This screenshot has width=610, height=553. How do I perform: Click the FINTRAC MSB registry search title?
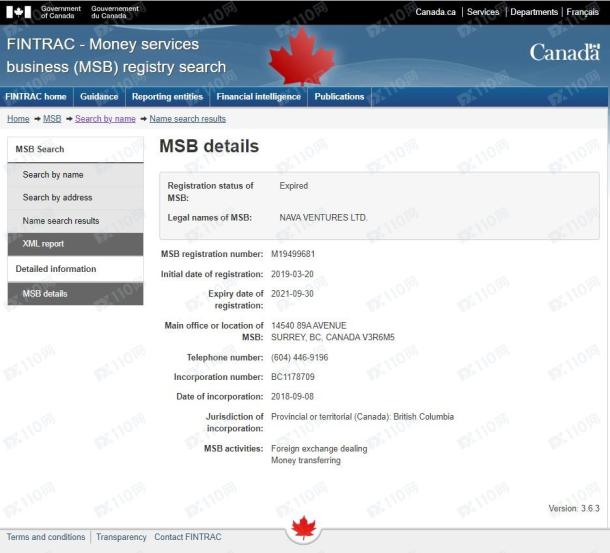click(x=116, y=55)
